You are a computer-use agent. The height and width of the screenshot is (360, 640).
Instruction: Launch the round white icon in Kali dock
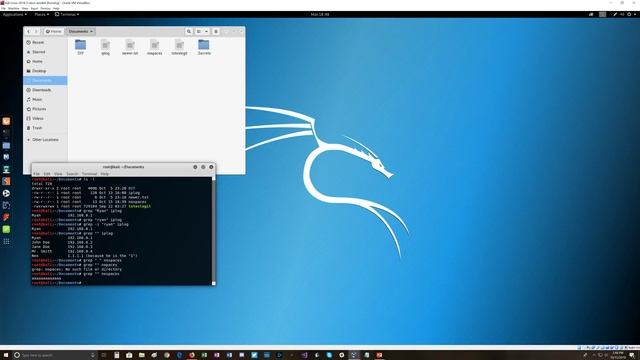coord(6,193)
